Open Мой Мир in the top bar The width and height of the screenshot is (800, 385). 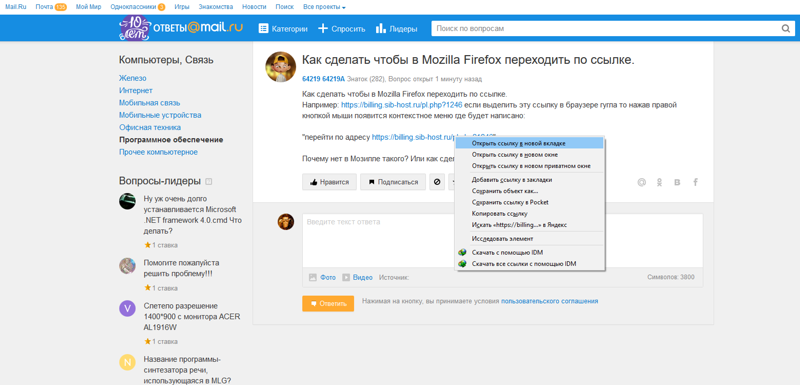coord(88,7)
